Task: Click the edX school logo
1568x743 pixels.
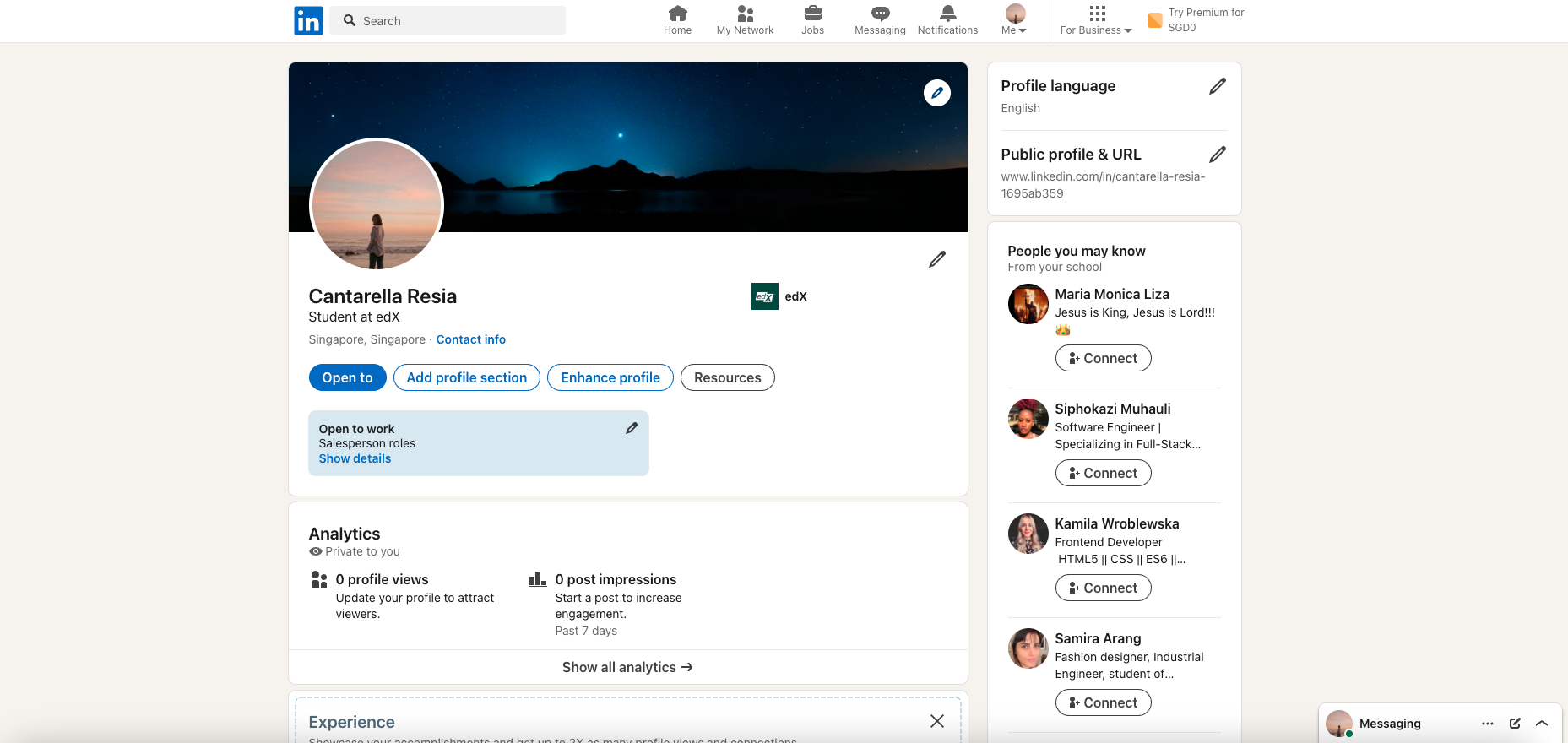Action: [764, 296]
